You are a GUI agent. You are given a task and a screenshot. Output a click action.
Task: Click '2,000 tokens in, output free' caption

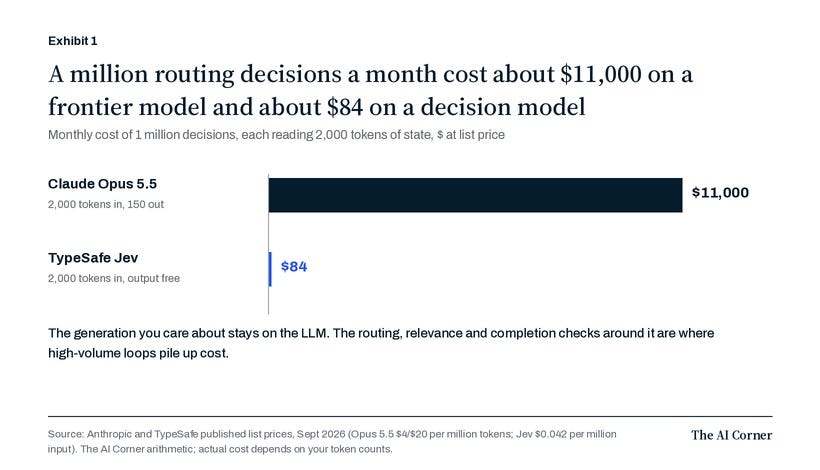(113, 279)
